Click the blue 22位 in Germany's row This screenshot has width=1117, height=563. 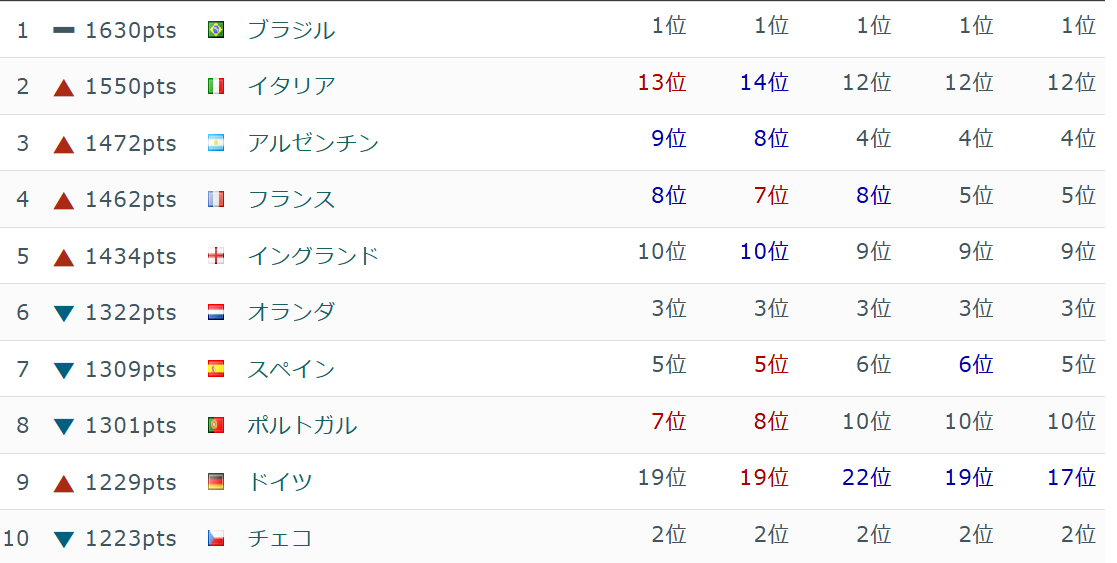coord(866,478)
